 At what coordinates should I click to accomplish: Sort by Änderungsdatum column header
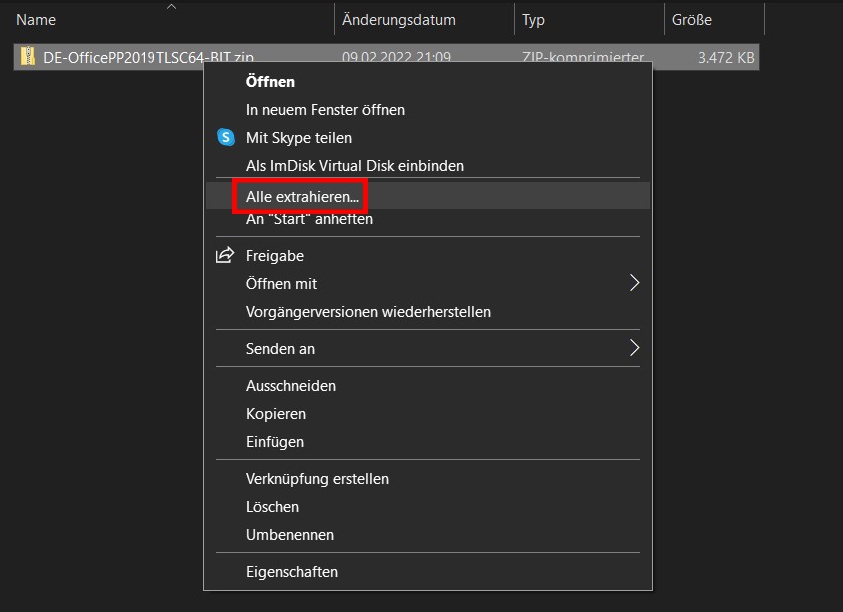pos(398,19)
